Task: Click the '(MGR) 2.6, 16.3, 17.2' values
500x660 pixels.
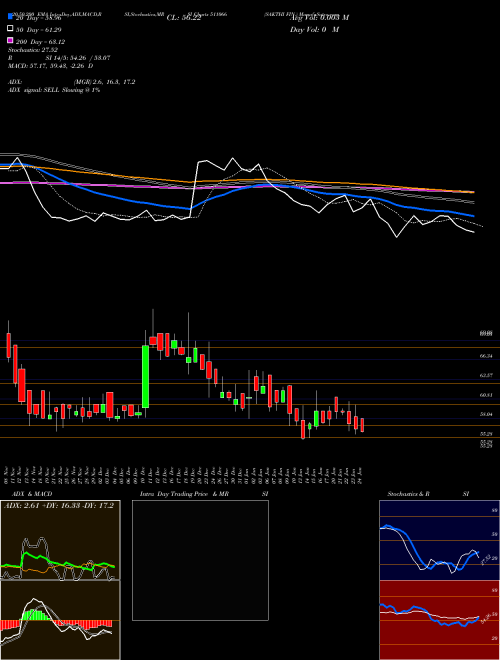Action: pyautogui.click(x=104, y=82)
